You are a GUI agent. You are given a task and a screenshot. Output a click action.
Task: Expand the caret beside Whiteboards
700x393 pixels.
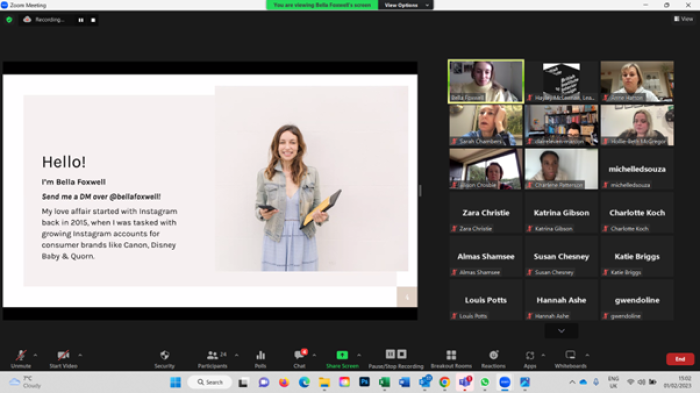[588, 355]
